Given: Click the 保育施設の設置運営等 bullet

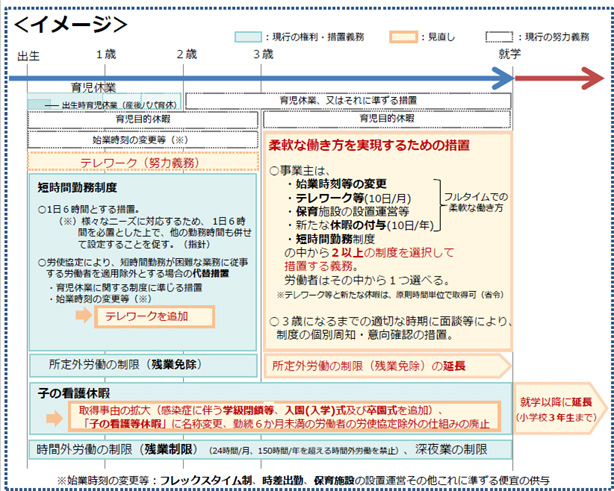Looking at the screenshot, I should click(348, 212).
